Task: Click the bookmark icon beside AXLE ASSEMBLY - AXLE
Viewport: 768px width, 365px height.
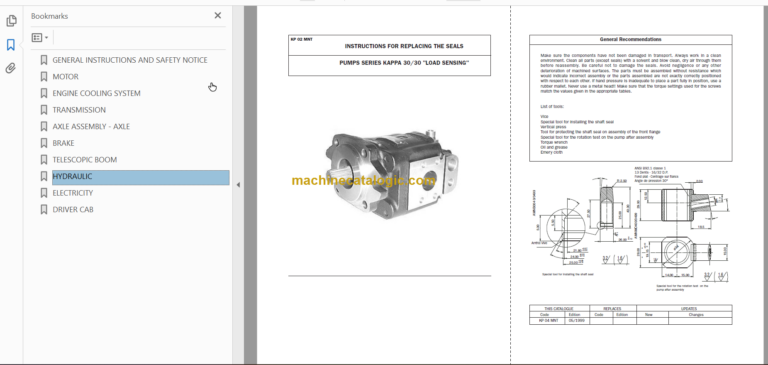Action: (x=44, y=126)
